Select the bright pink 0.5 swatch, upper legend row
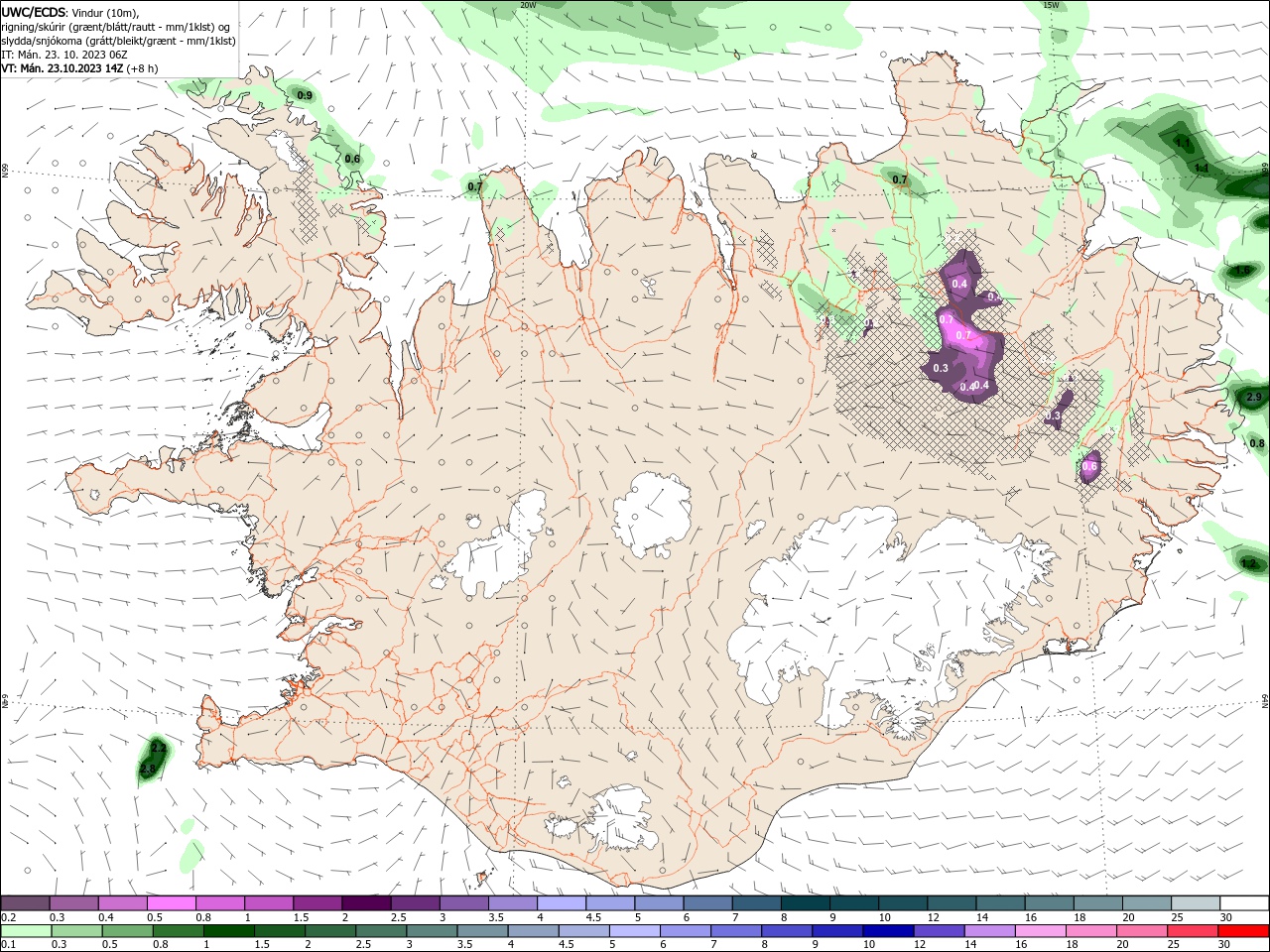 coord(171,903)
